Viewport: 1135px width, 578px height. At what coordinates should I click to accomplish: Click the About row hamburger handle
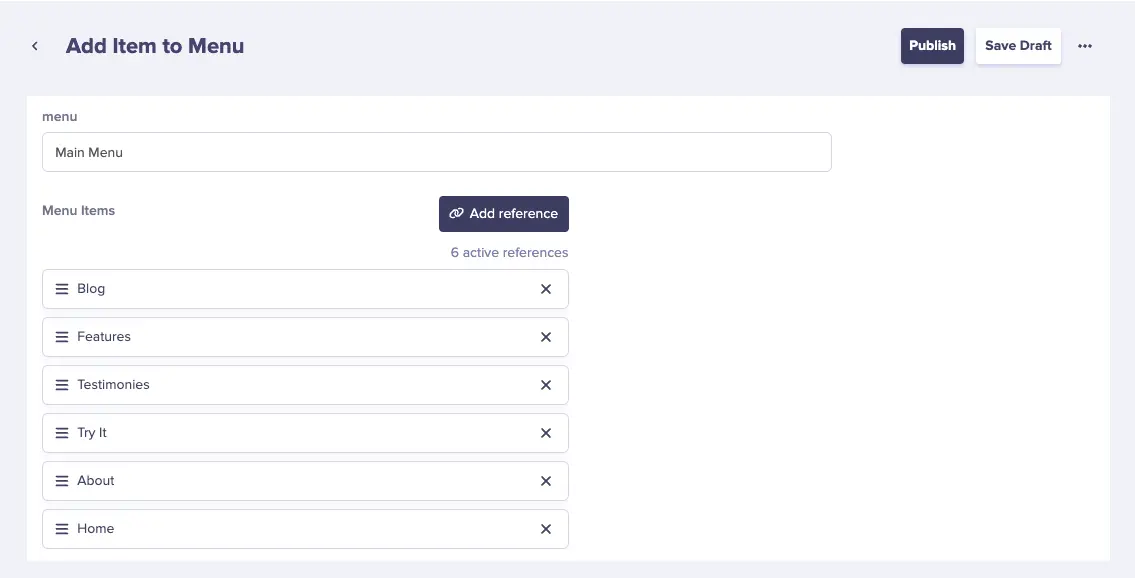(62, 481)
